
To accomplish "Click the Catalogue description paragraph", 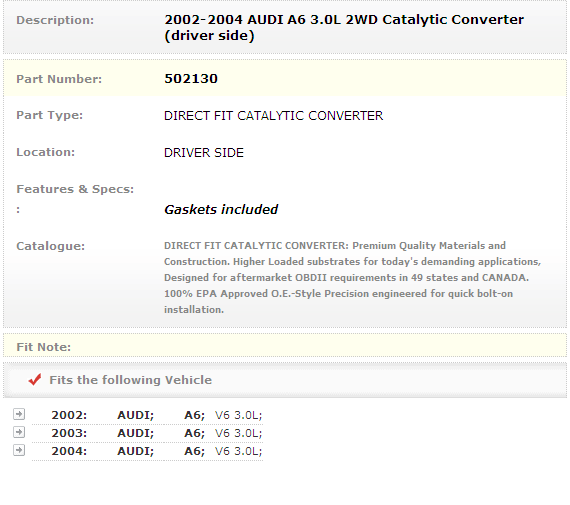I will click(352, 277).
